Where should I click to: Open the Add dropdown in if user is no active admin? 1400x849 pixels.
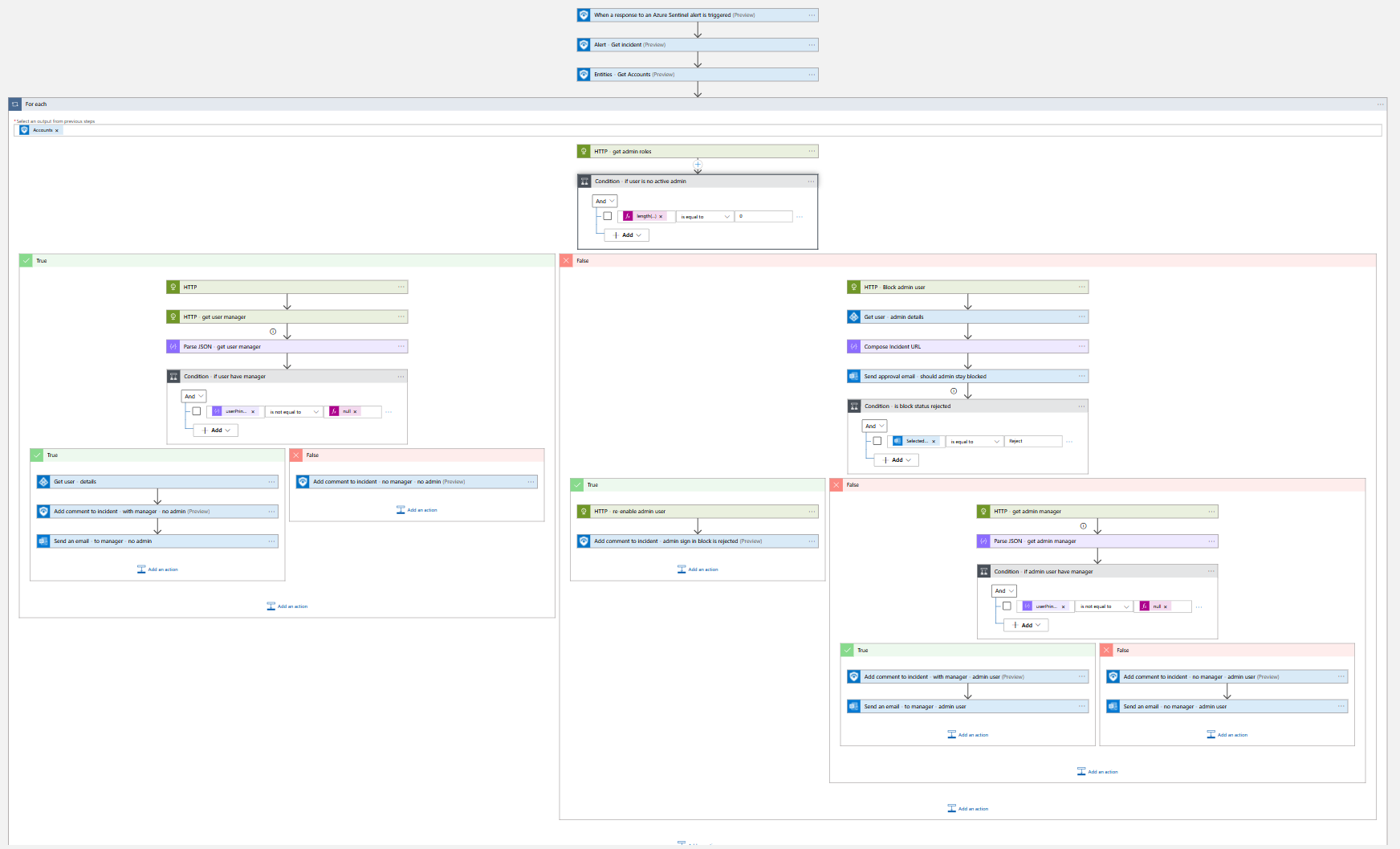tap(627, 235)
